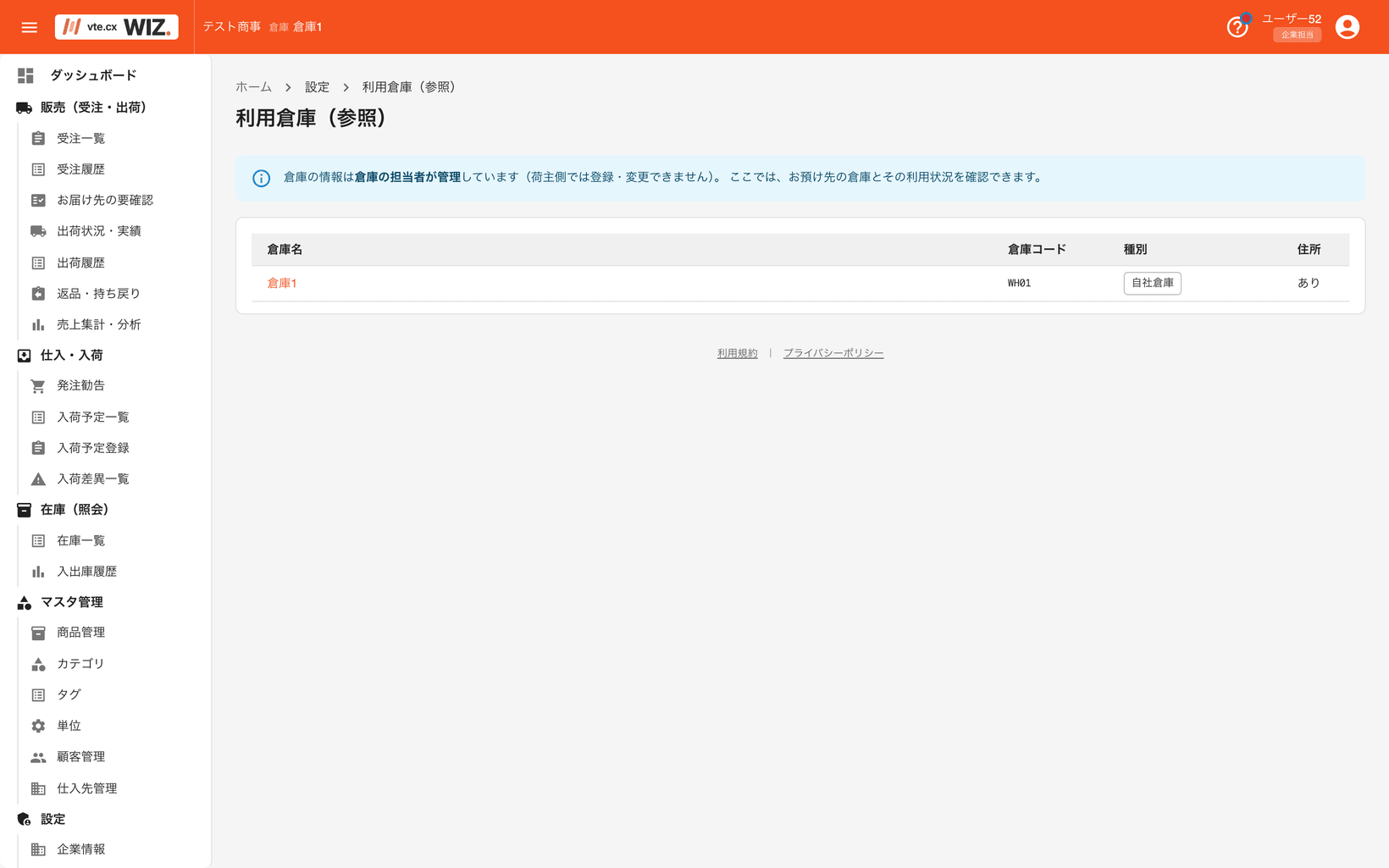Screen dimensions: 1389x868
Task: Open the 倉庫1 warehouse link in table
Action: click(x=282, y=283)
